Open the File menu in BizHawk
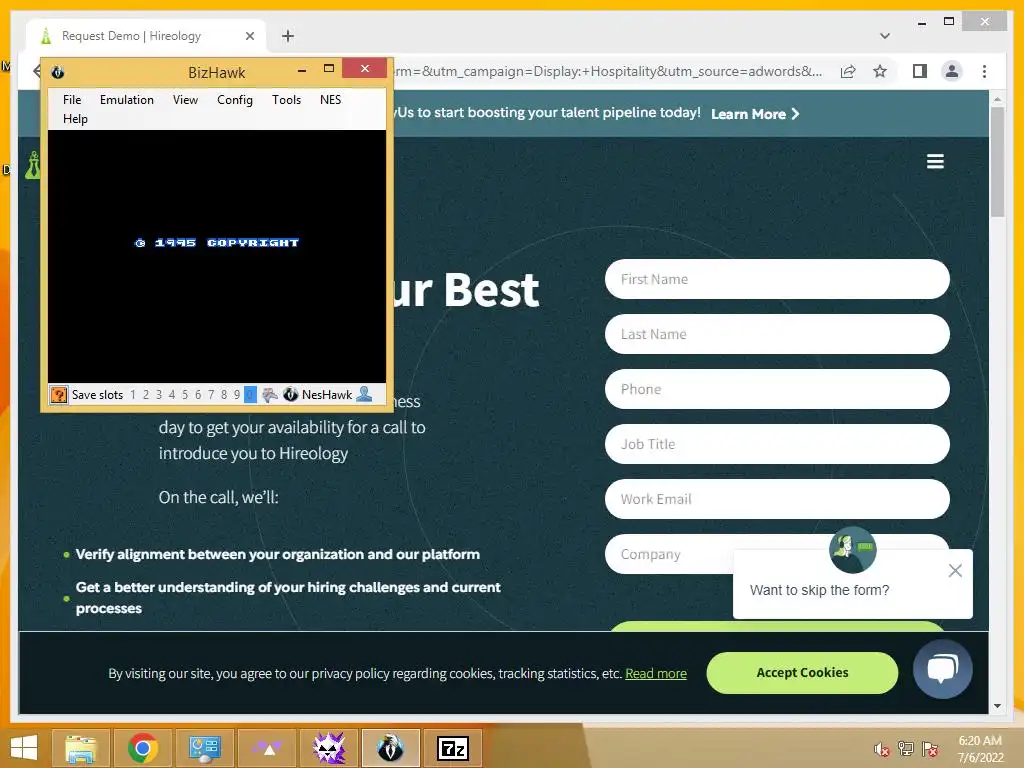This screenshot has height=768, width=1024. click(x=72, y=100)
